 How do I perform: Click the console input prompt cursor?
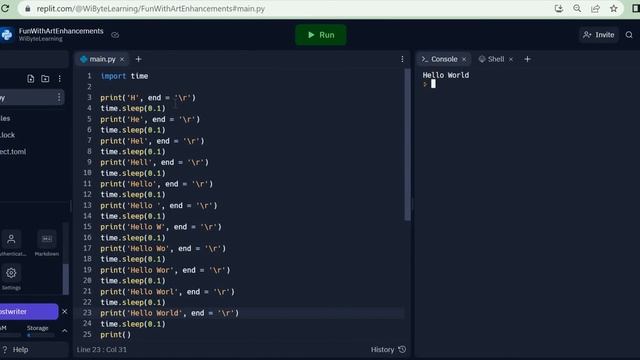[x=433, y=84]
